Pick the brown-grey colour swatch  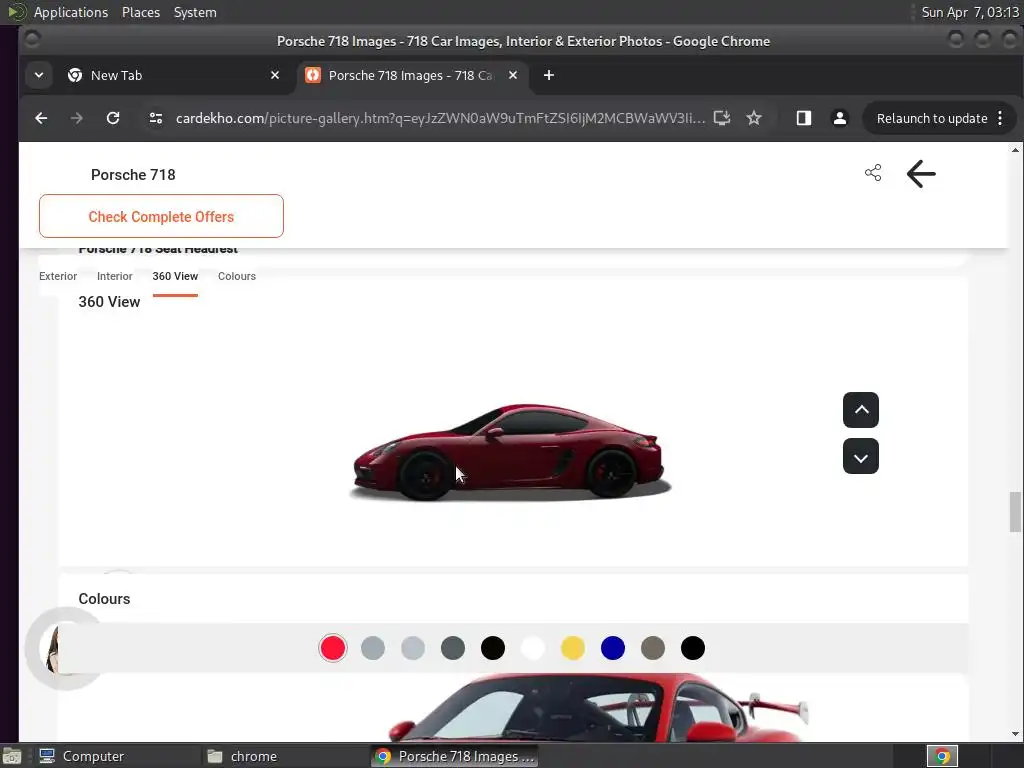pyautogui.click(x=652, y=648)
